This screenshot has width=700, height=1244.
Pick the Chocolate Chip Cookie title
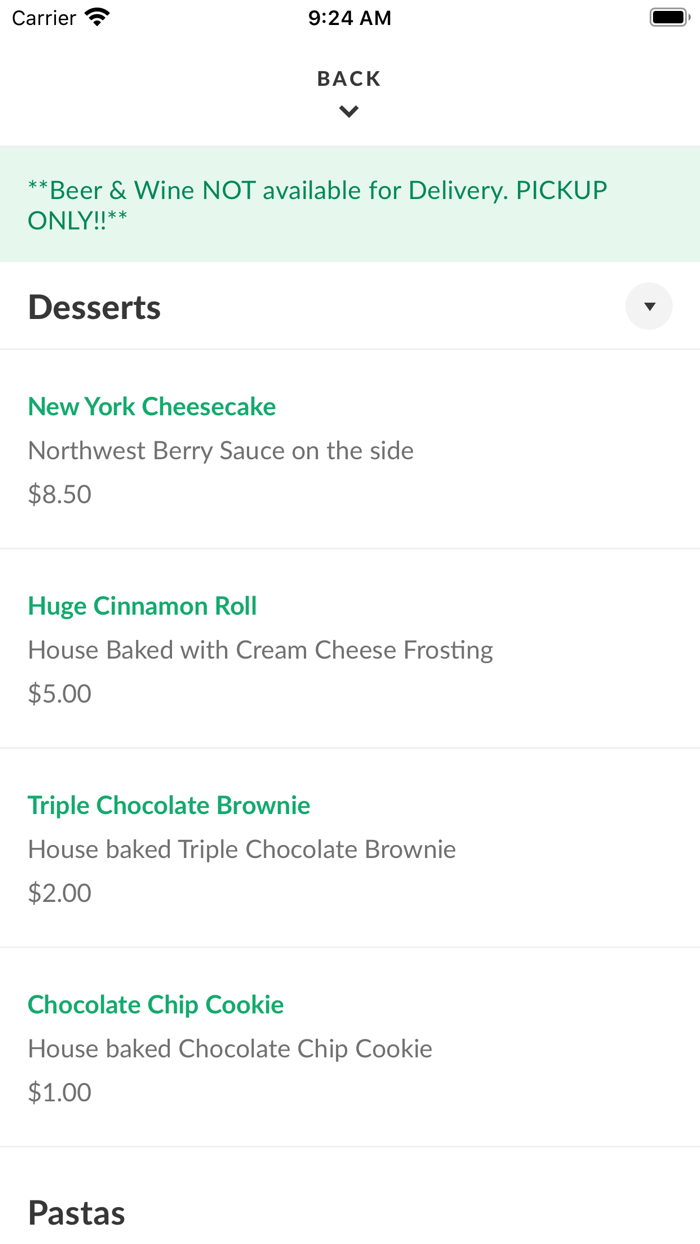pyautogui.click(x=156, y=1004)
